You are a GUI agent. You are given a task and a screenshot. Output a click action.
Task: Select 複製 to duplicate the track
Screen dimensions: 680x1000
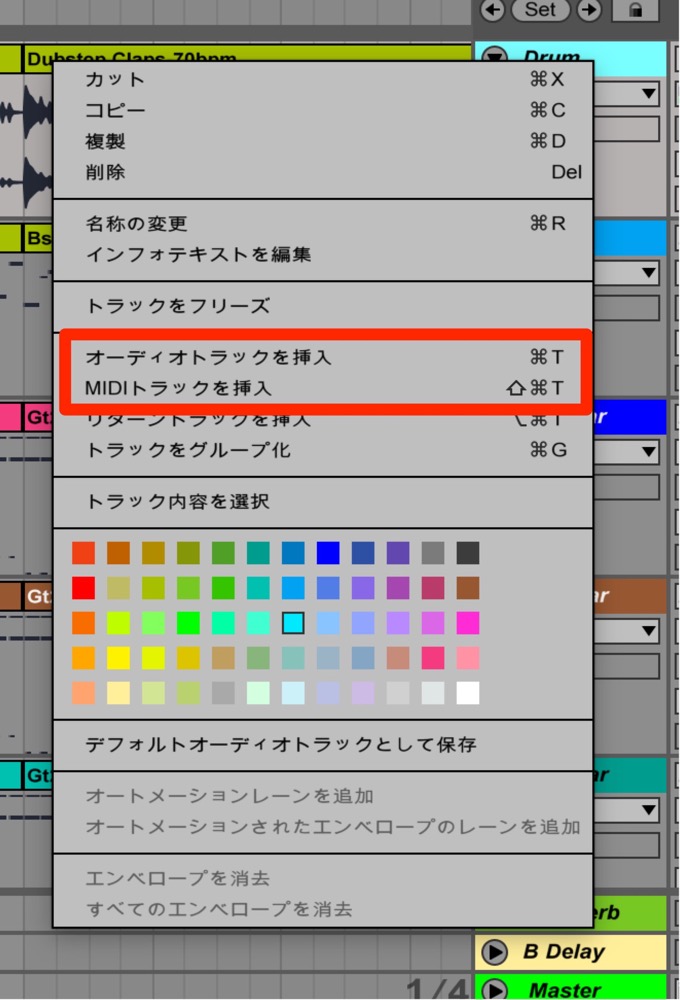(323, 141)
